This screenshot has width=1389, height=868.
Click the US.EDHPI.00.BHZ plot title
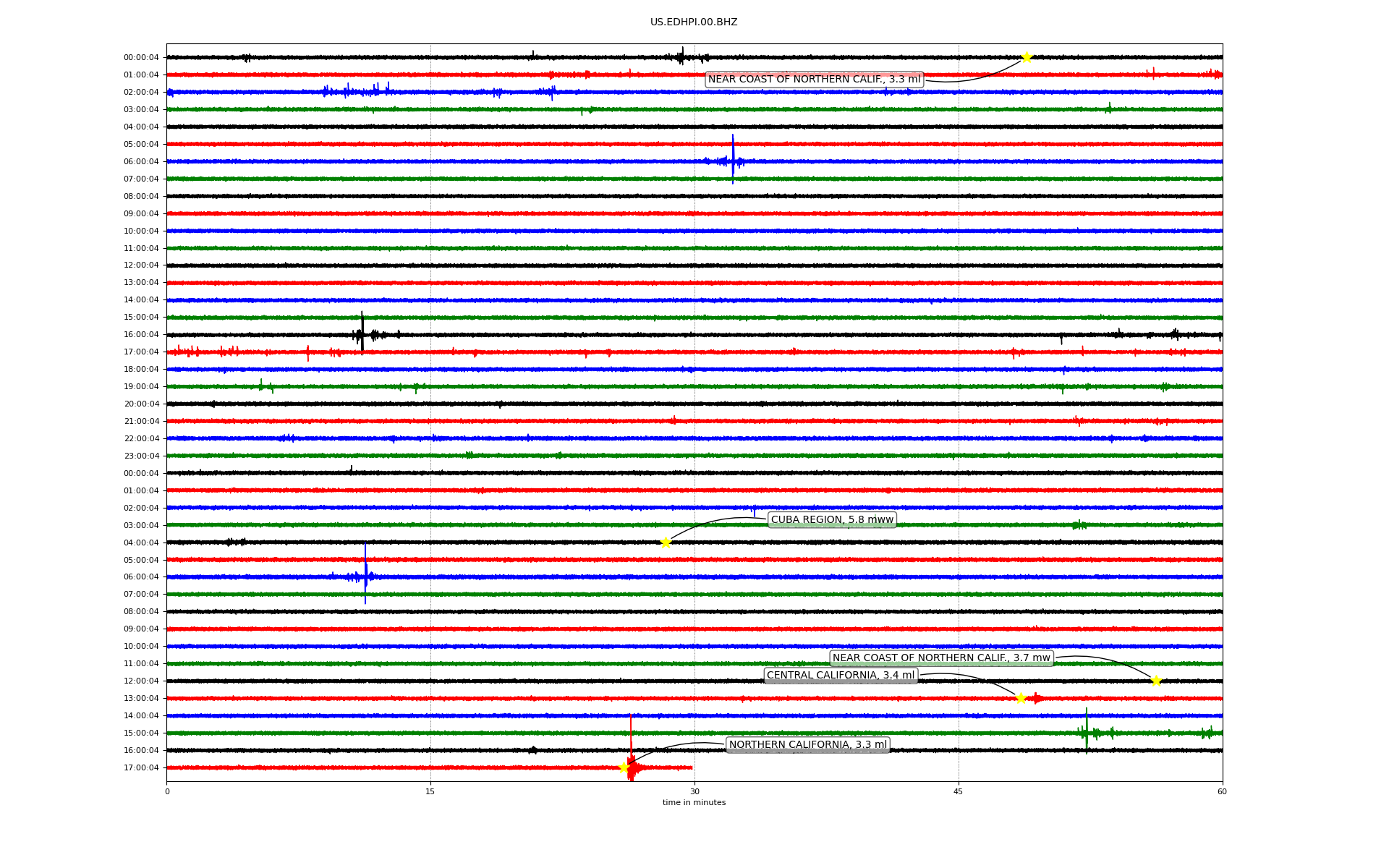(x=694, y=22)
